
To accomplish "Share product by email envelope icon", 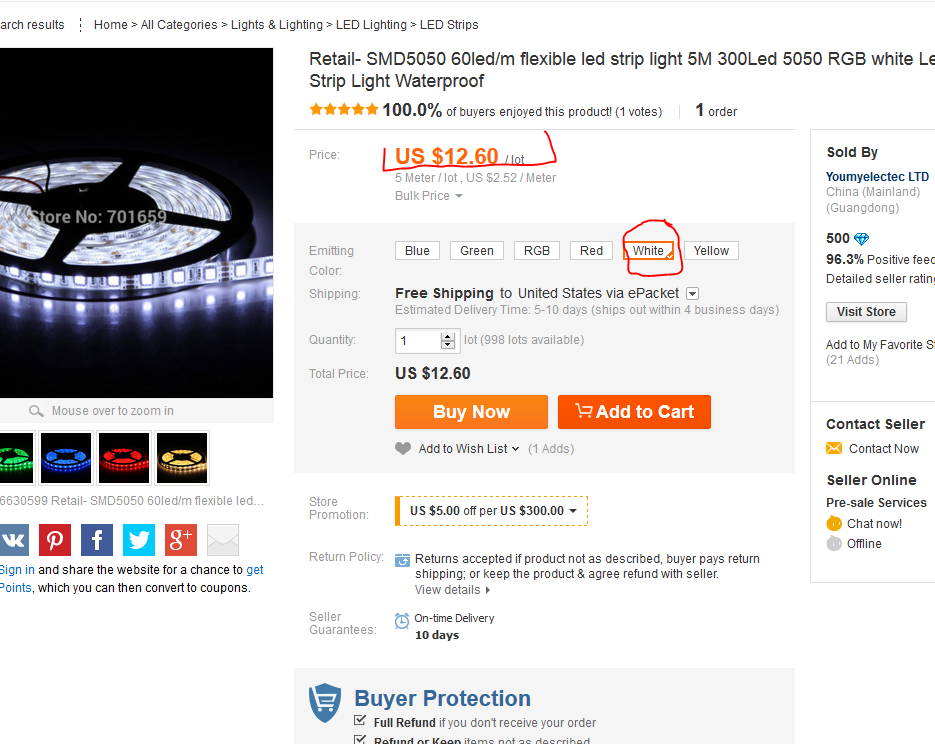I will 223,540.
